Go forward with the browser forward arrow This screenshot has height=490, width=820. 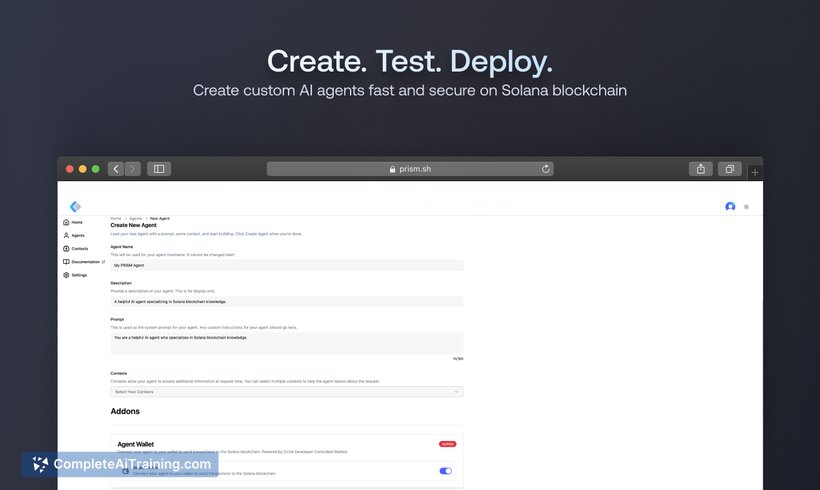point(133,169)
